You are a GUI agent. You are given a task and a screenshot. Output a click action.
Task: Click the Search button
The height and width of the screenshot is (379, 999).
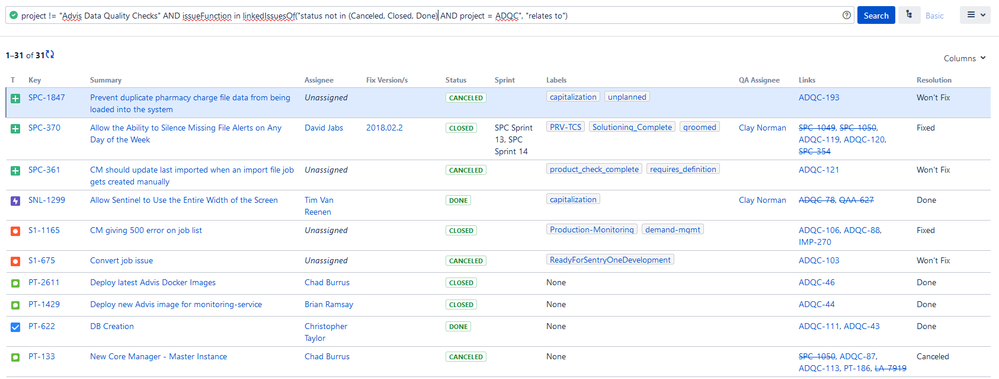pos(876,15)
